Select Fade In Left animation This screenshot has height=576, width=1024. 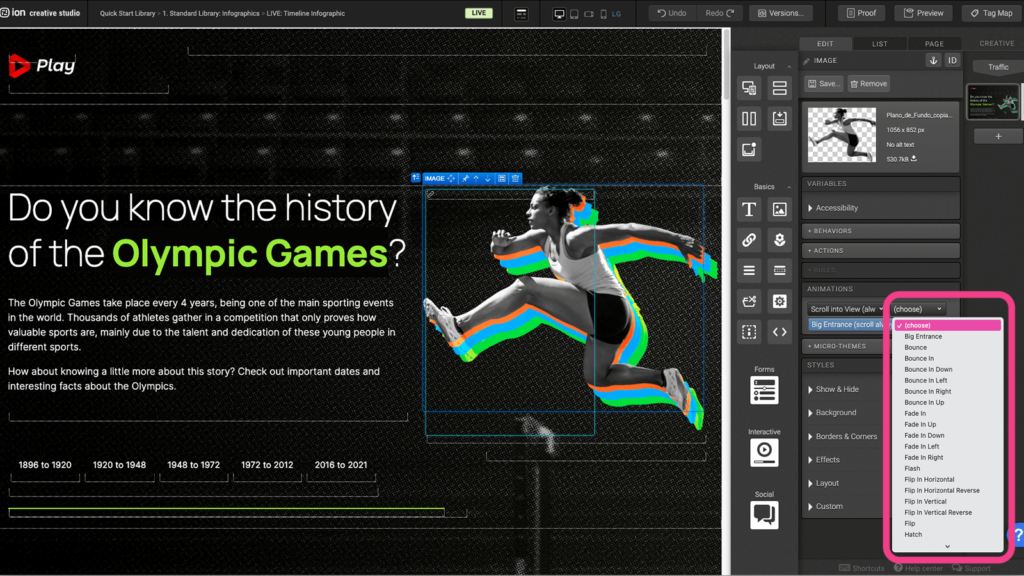(x=948, y=447)
